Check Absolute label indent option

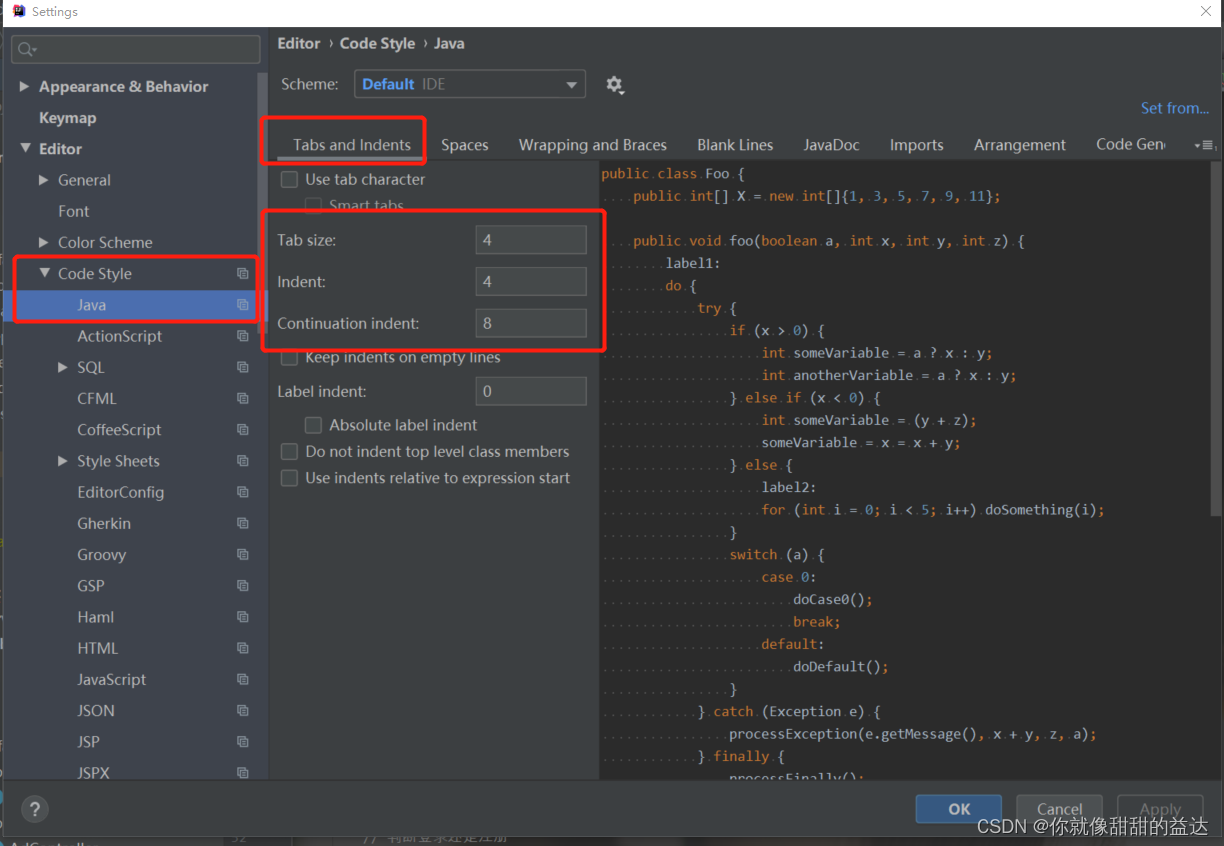coord(313,425)
